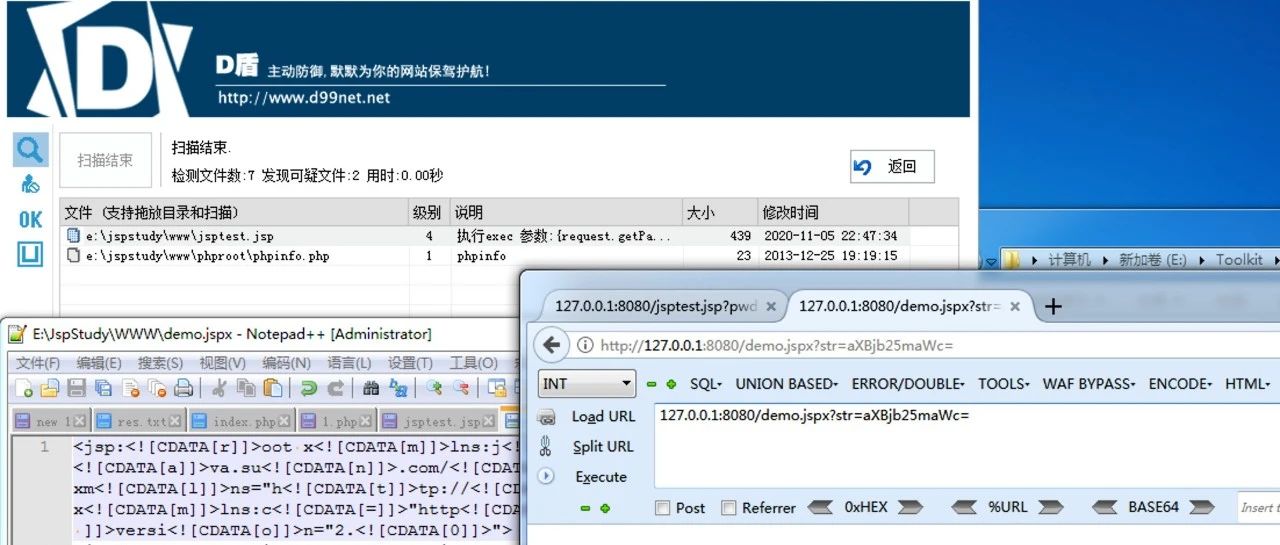Close the index.php tab in Notepad++

point(284,421)
